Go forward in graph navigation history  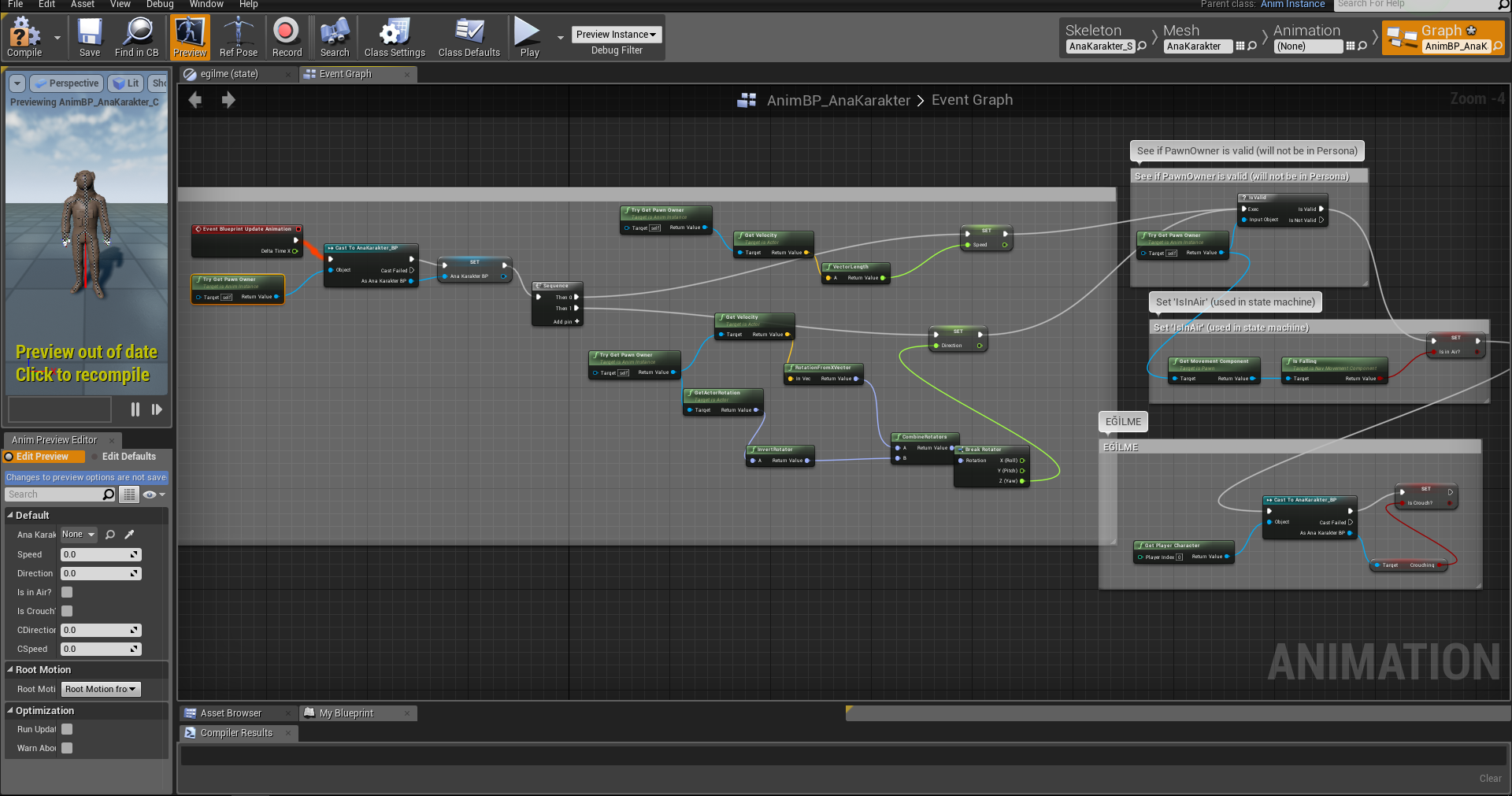pos(228,100)
